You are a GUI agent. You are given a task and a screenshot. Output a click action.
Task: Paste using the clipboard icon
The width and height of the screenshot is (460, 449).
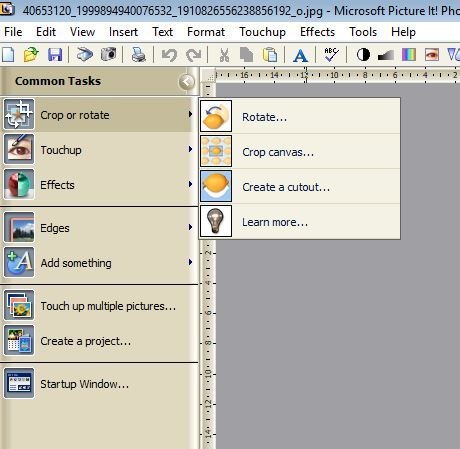point(270,55)
